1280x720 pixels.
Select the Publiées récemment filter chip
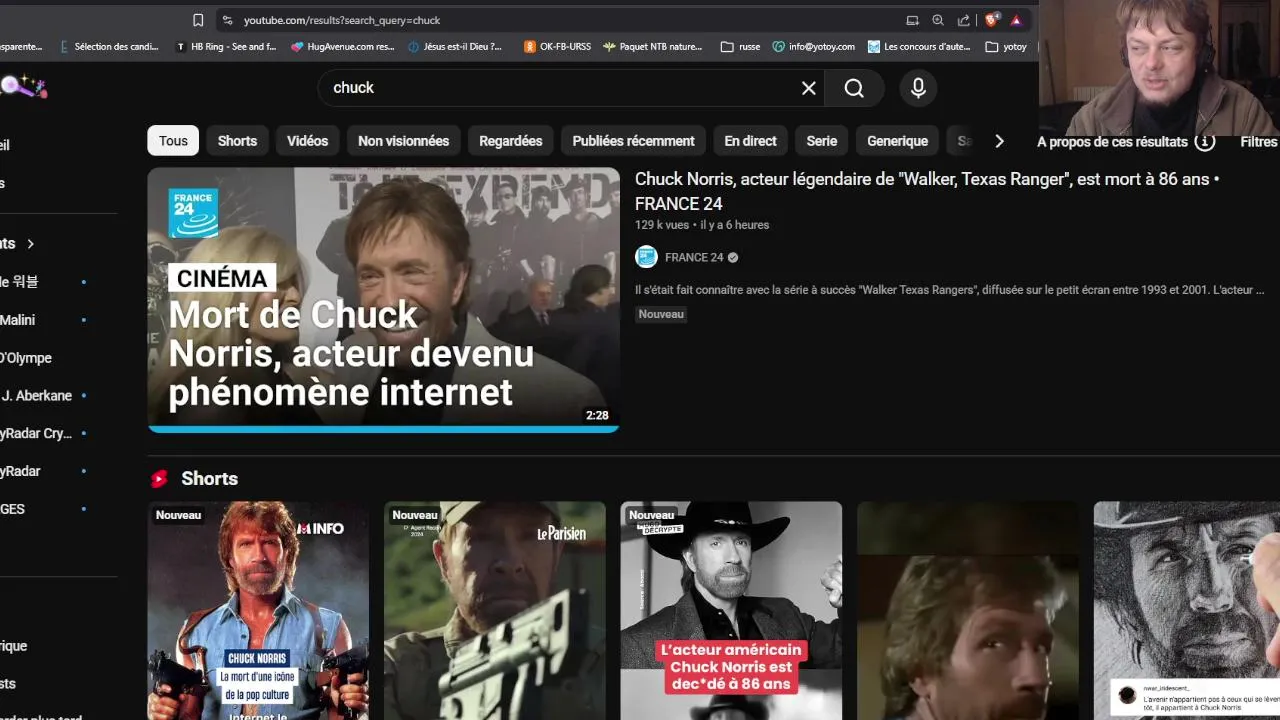(x=633, y=141)
